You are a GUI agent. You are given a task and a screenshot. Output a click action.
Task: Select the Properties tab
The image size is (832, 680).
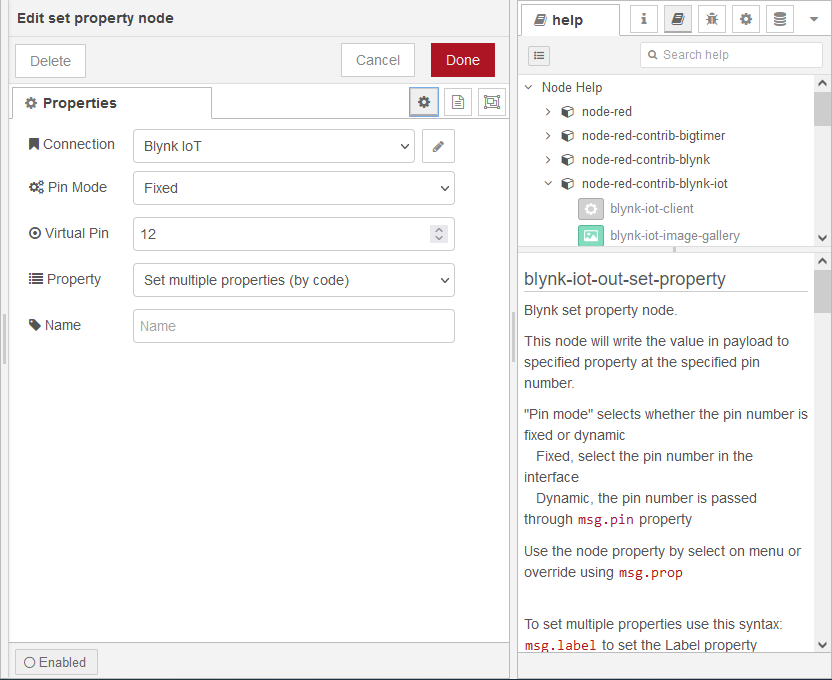tap(111, 103)
